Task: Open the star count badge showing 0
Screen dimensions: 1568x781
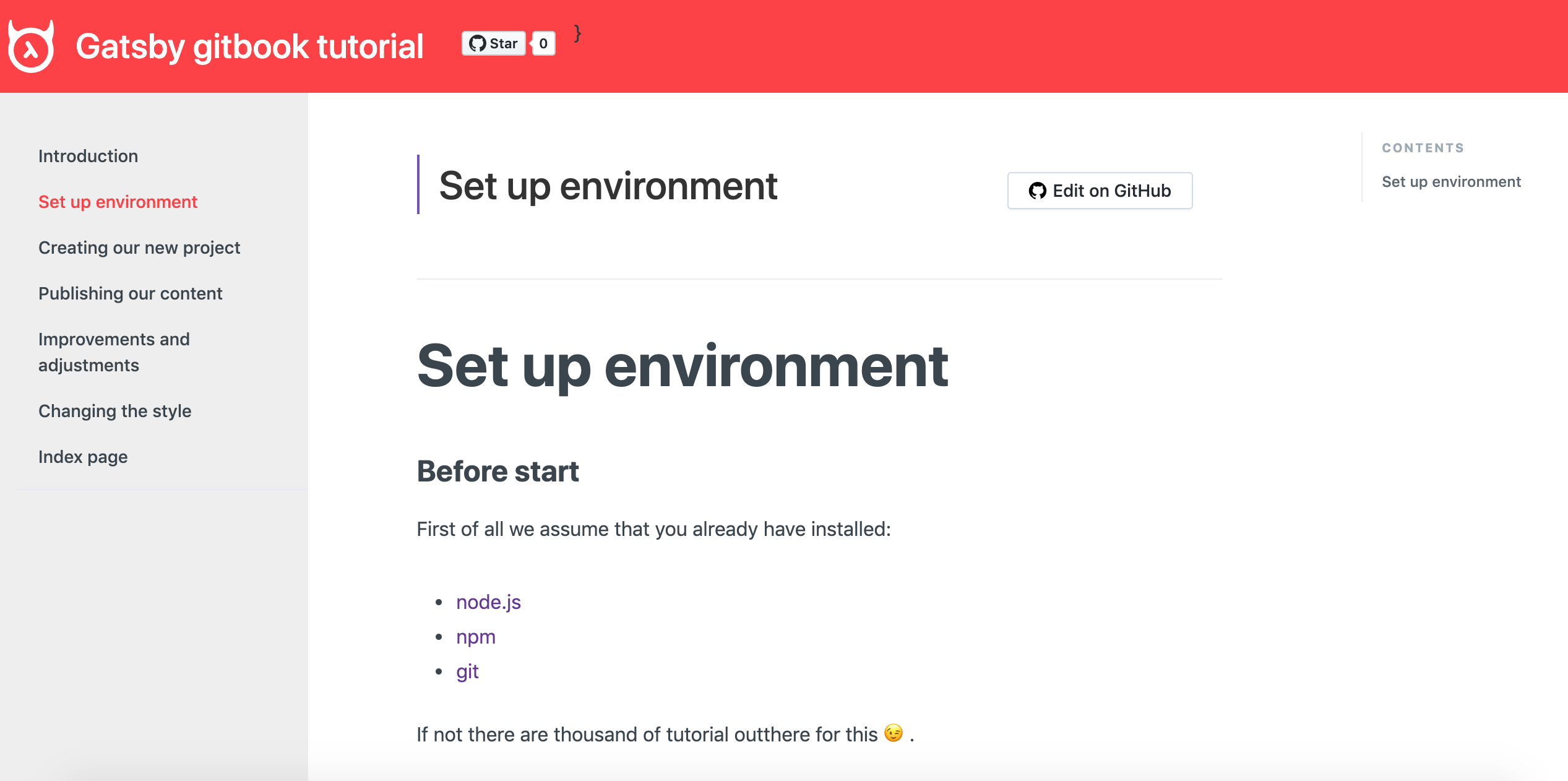Action: coord(543,43)
